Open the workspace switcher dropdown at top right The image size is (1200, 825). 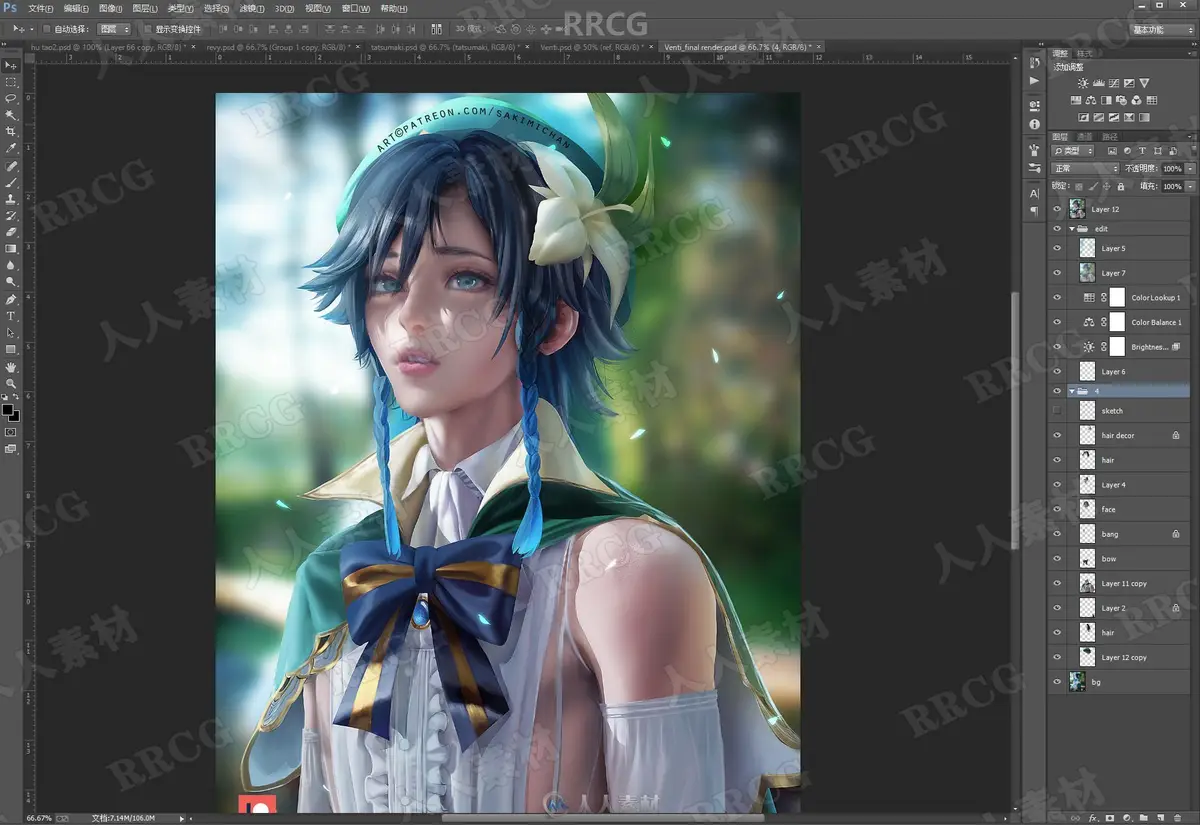[1162, 30]
